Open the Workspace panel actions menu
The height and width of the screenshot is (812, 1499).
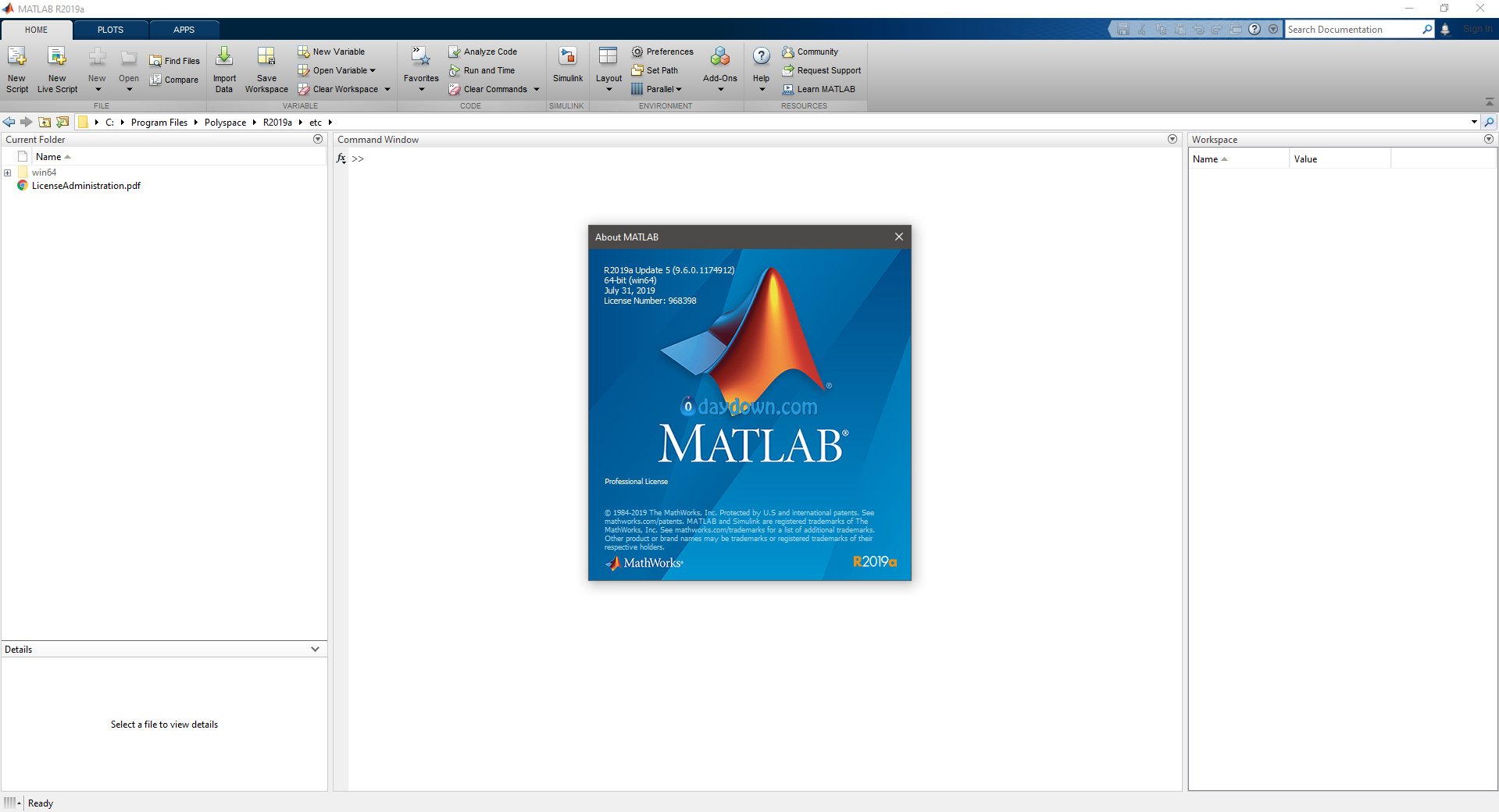tap(1489, 139)
